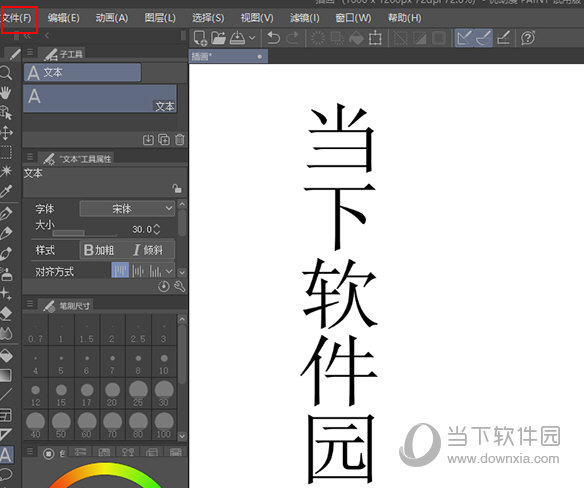Toggle the Bold (加粗) style

[99, 250]
